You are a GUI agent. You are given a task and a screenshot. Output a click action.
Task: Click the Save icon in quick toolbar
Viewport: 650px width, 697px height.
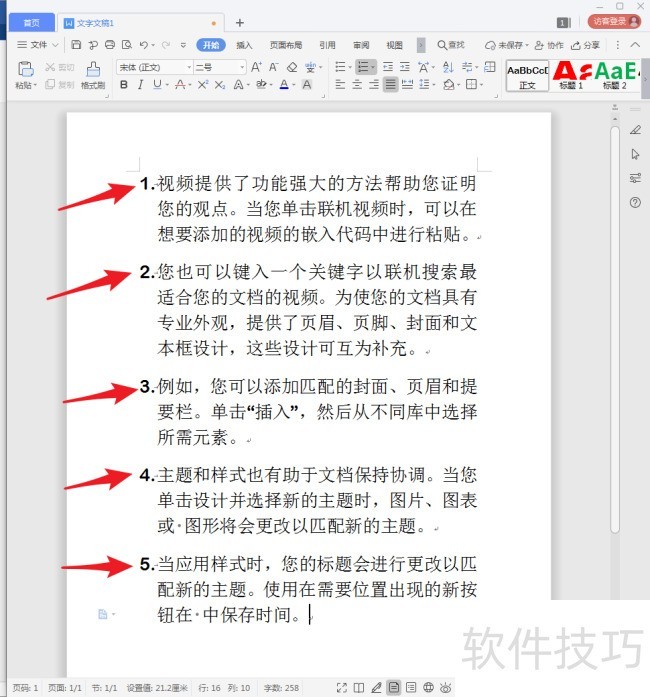tap(77, 45)
